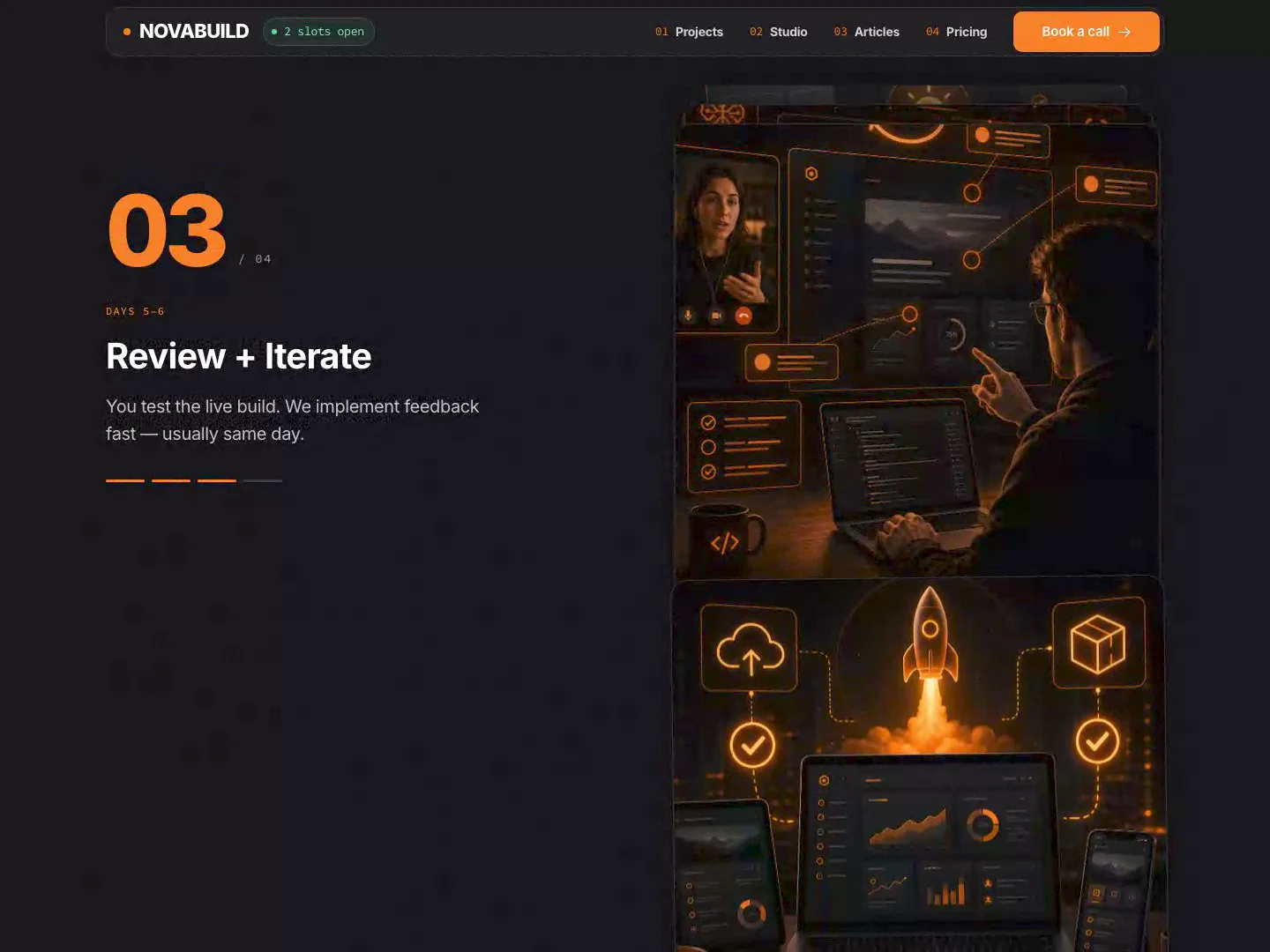Click the Book a call button

[x=1087, y=32]
